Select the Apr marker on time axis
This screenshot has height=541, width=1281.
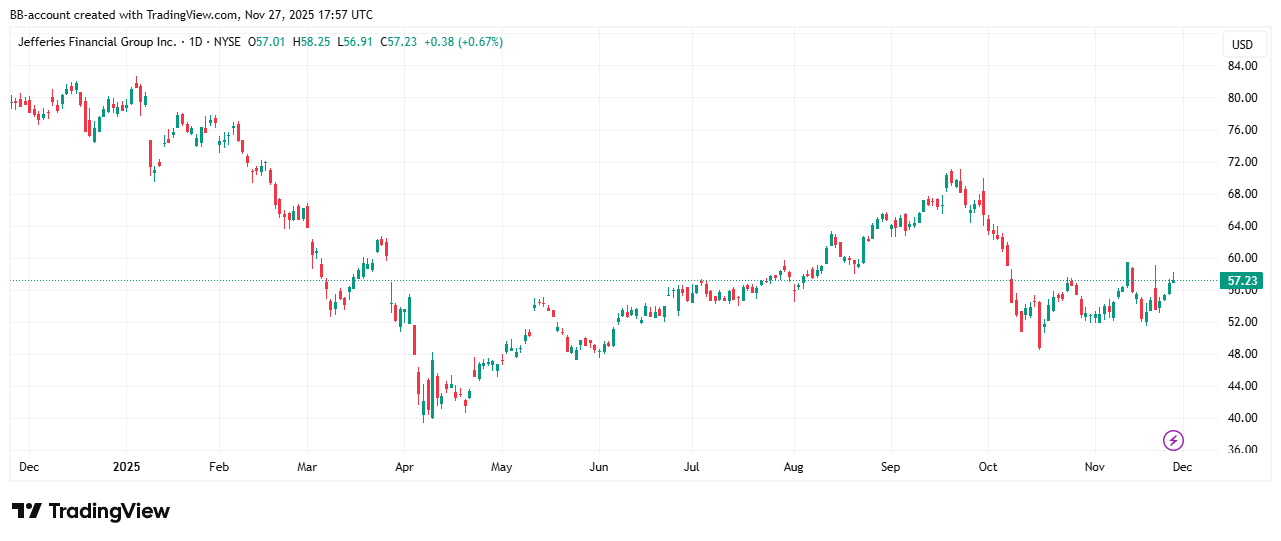tap(404, 467)
